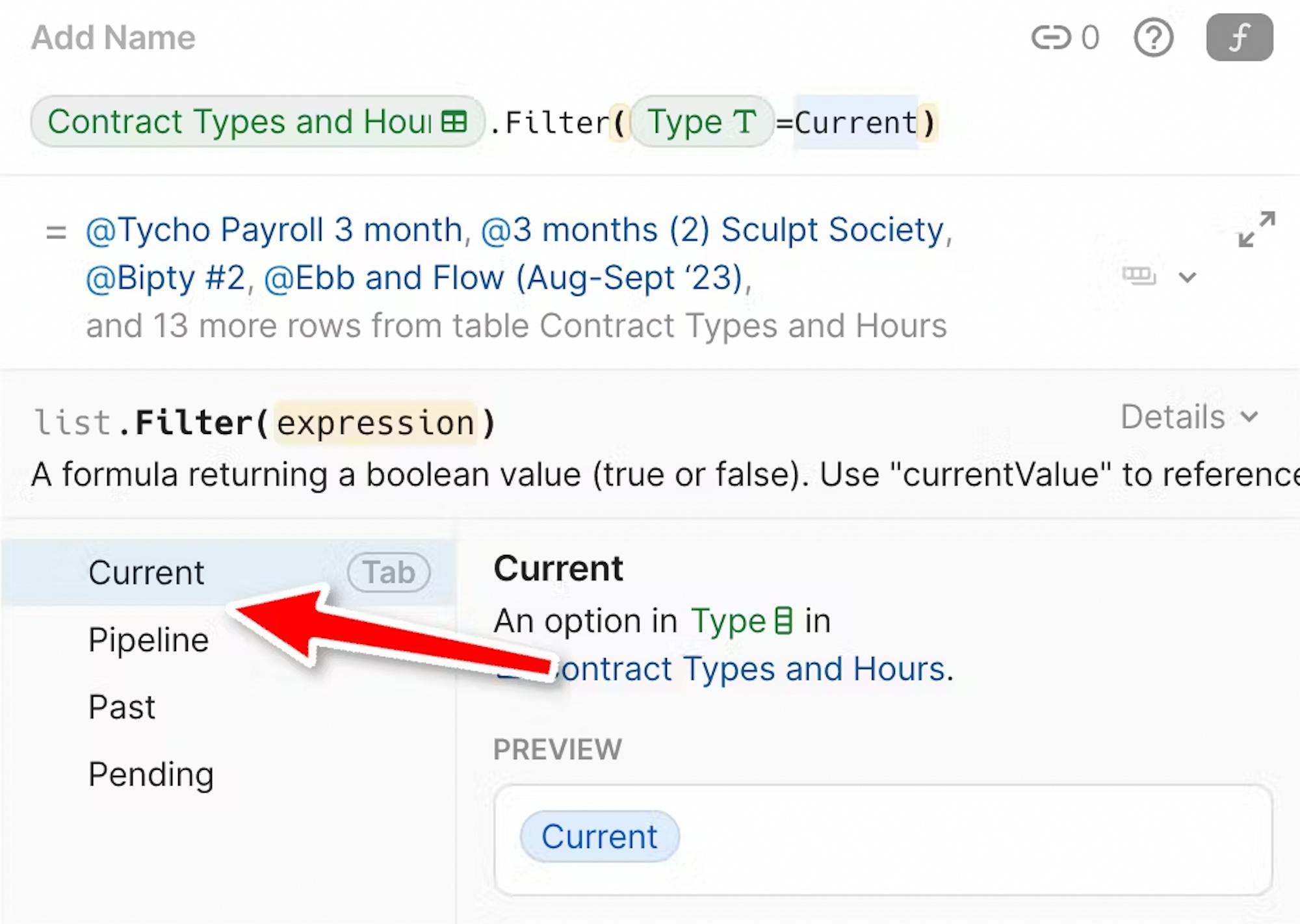
Task: Click the blue Current preview chip
Action: [599, 836]
